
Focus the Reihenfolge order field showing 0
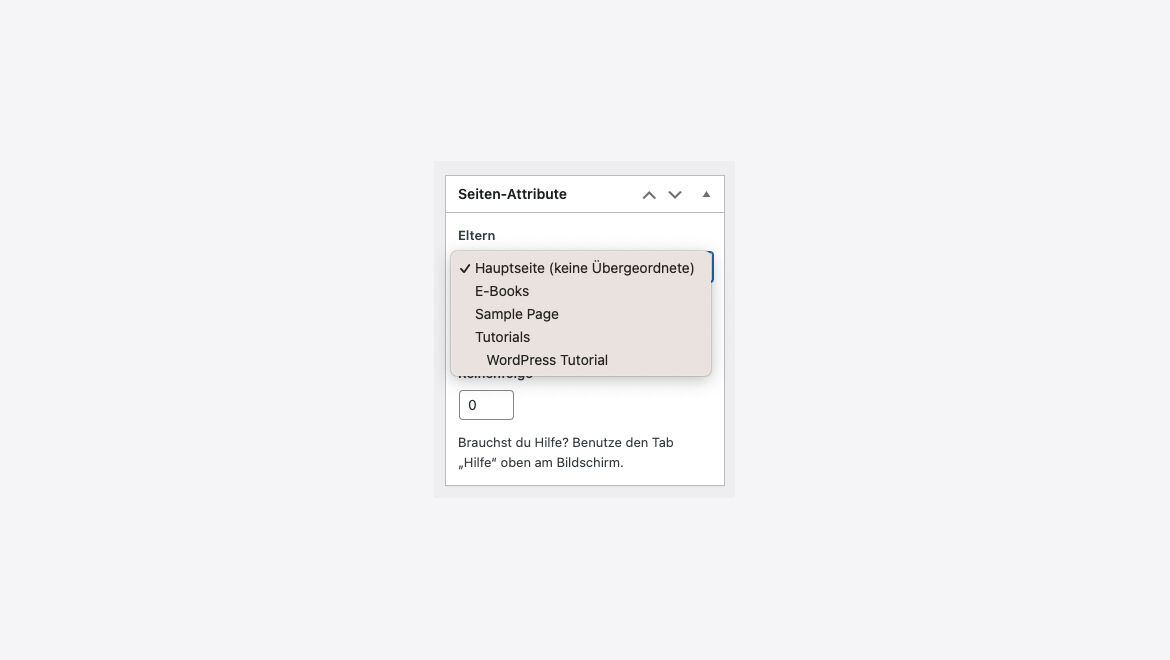click(486, 405)
